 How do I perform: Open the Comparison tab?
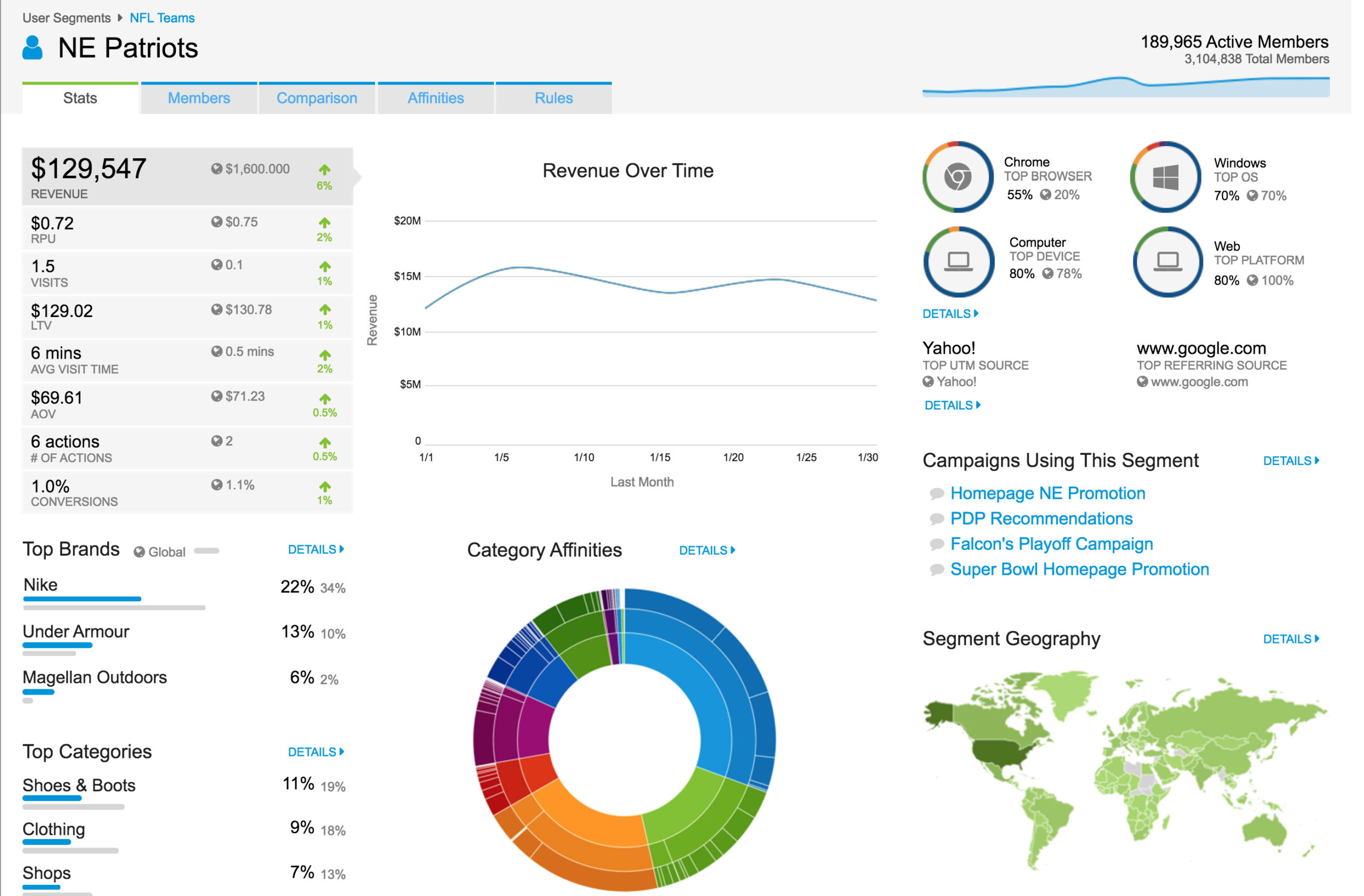[317, 98]
